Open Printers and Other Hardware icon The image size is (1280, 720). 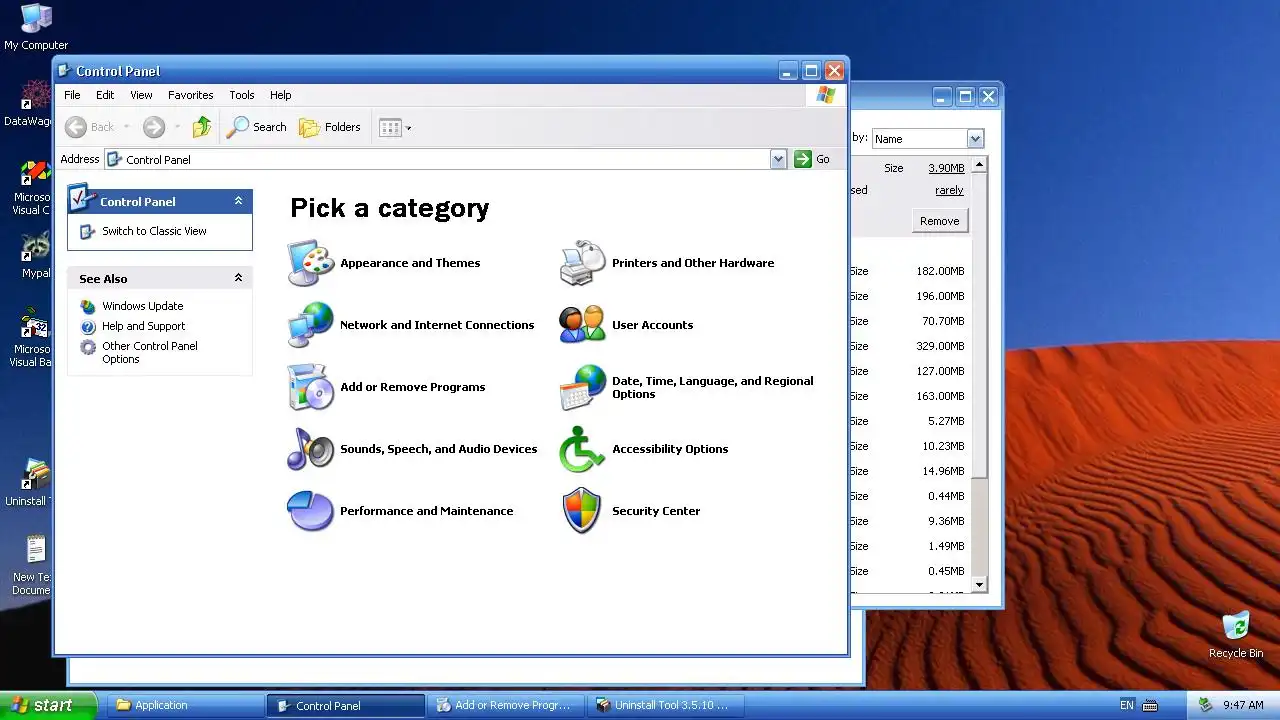click(x=583, y=263)
